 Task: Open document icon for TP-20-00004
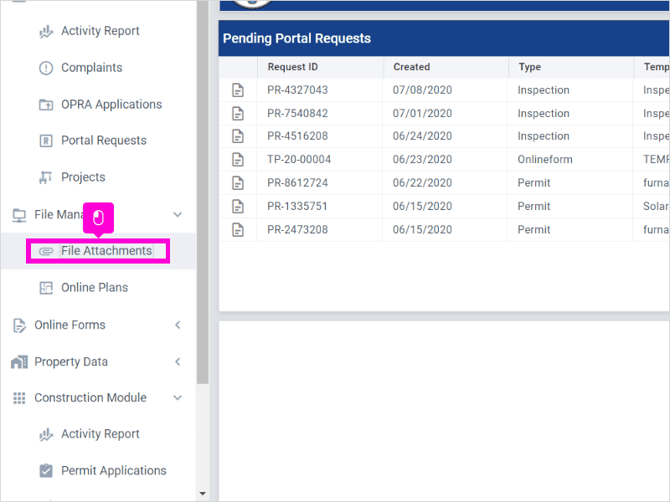pyautogui.click(x=238, y=160)
